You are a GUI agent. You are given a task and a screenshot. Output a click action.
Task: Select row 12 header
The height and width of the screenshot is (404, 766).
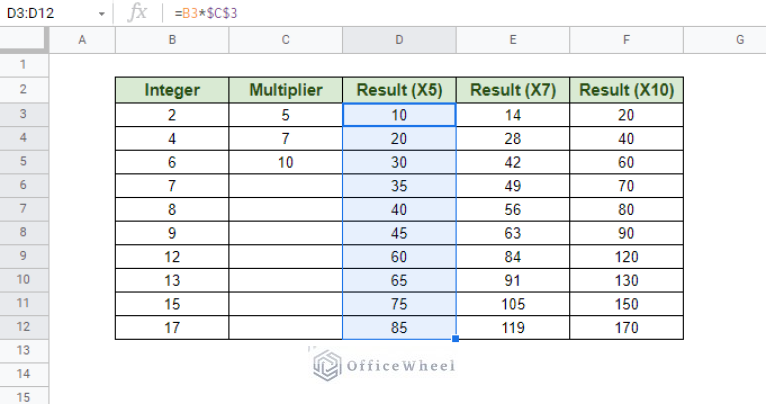24,327
